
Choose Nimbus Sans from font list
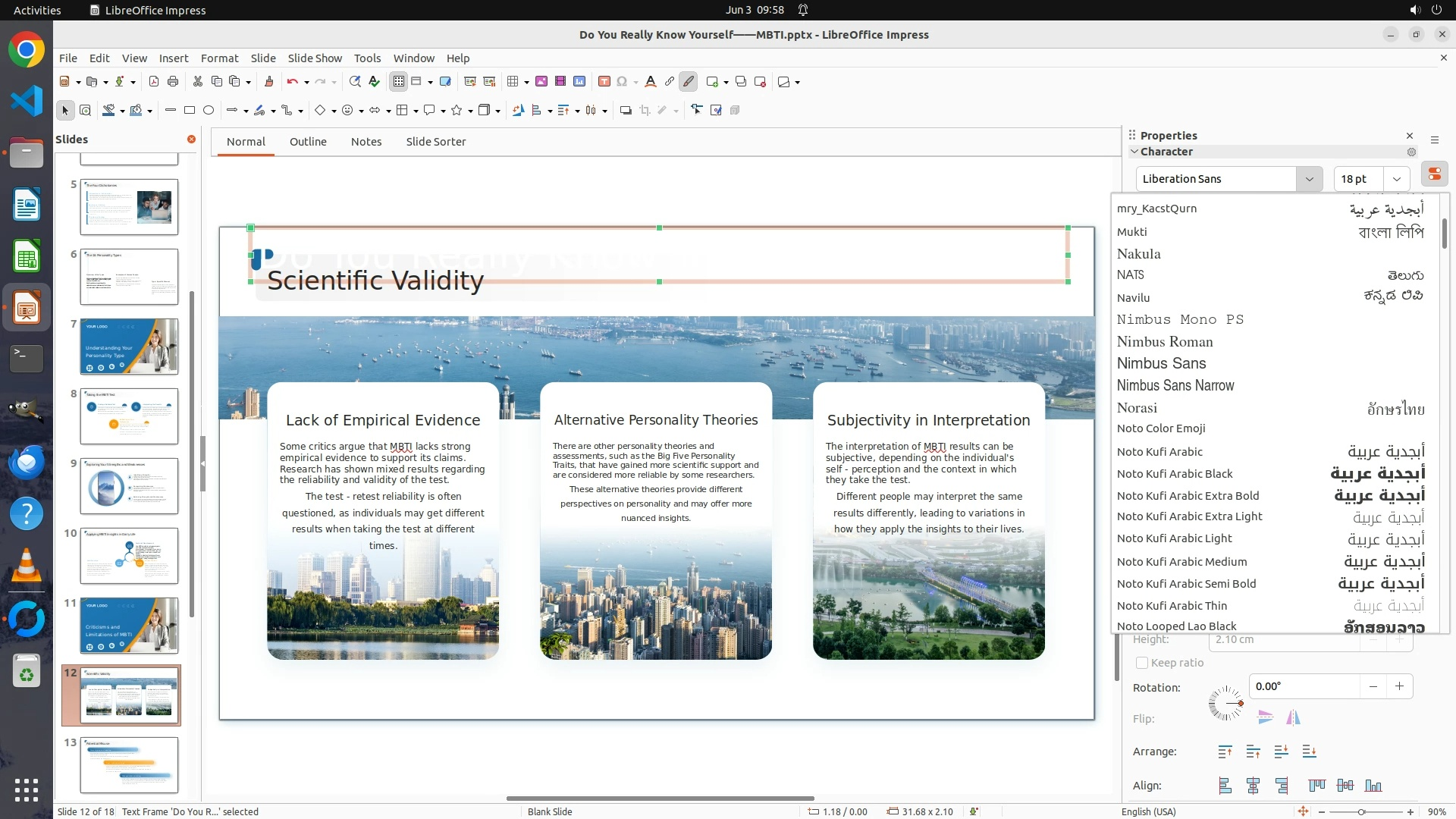pos(1161,363)
